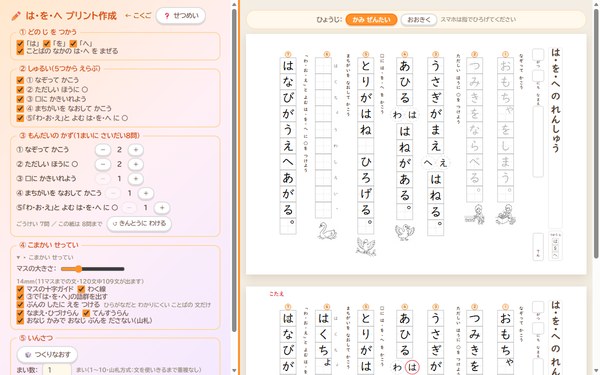Open the せつめい help button
Screen dimensions: 600x375
[181, 16]
